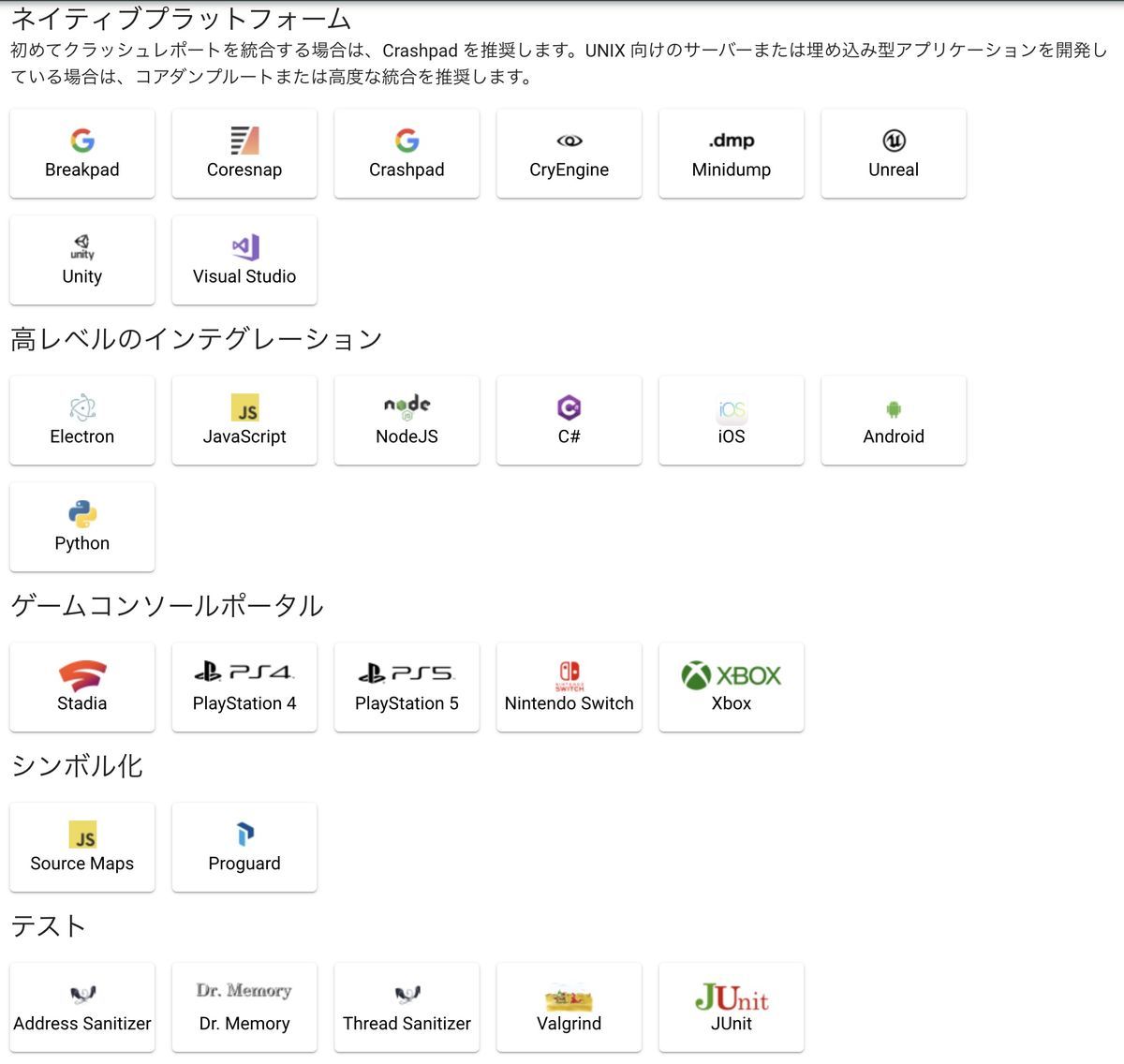The height and width of the screenshot is (1064, 1124).
Task: Open the Android integration
Action: click(893, 420)
